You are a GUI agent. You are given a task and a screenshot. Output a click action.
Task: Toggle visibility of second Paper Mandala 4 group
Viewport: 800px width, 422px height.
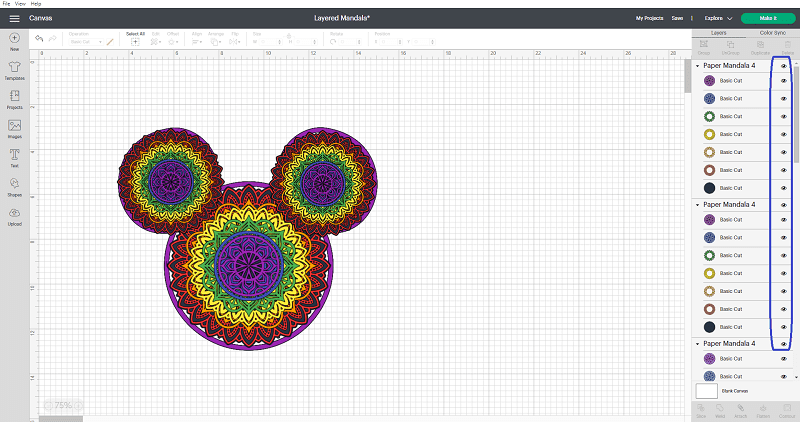point(784,205)
